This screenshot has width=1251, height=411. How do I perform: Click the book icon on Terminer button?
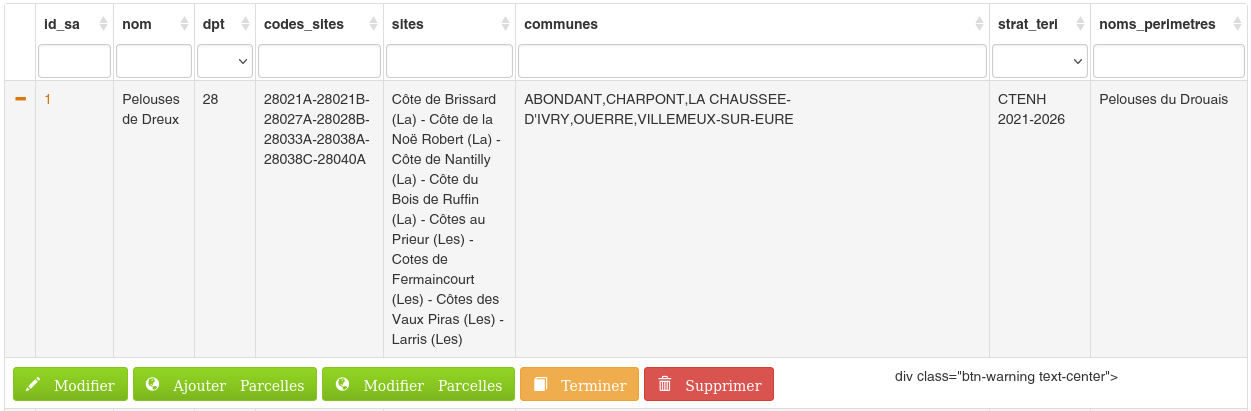(x=540, y=385)
